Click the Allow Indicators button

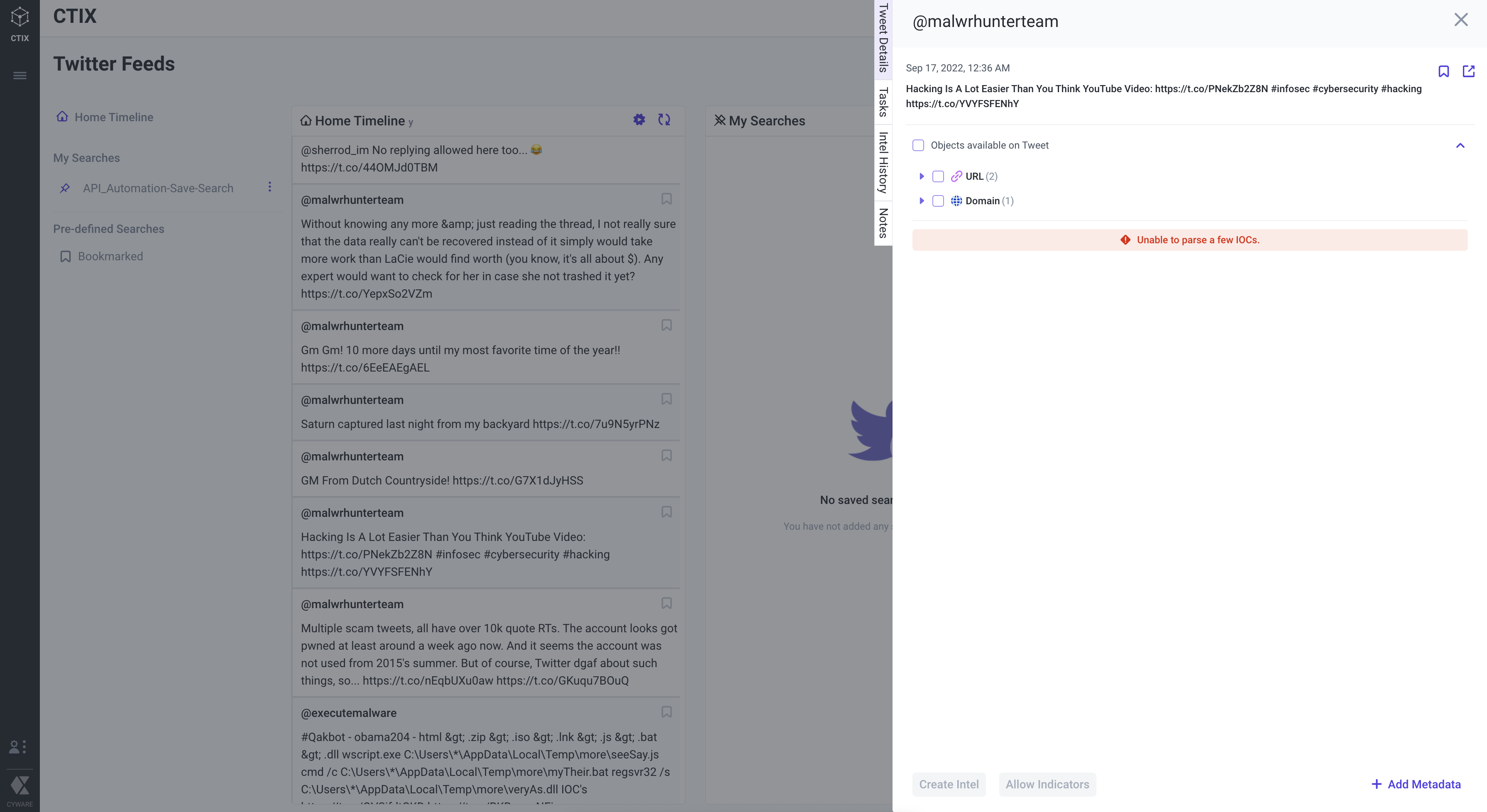point(1047,784)
